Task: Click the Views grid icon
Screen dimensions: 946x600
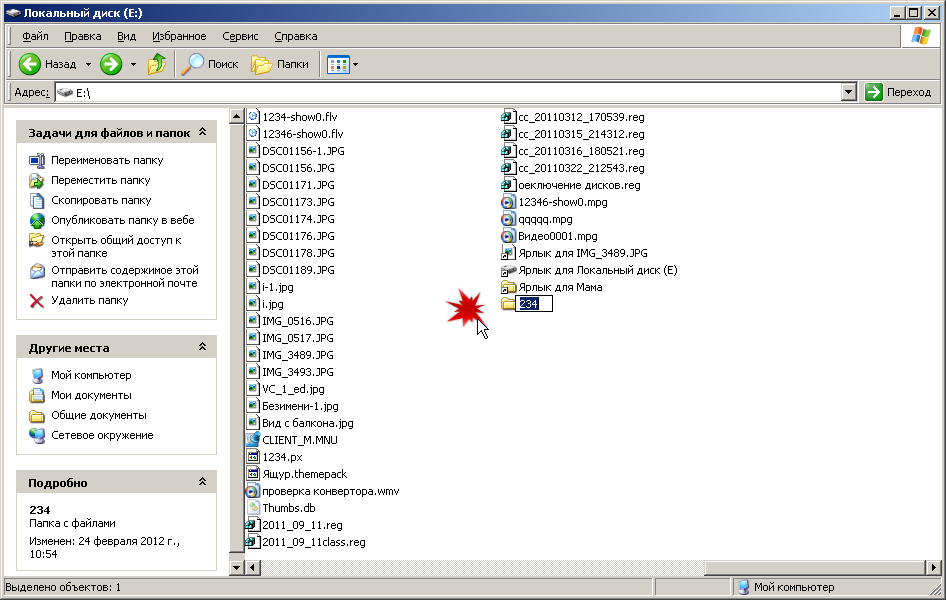Action: coord(338,65)
